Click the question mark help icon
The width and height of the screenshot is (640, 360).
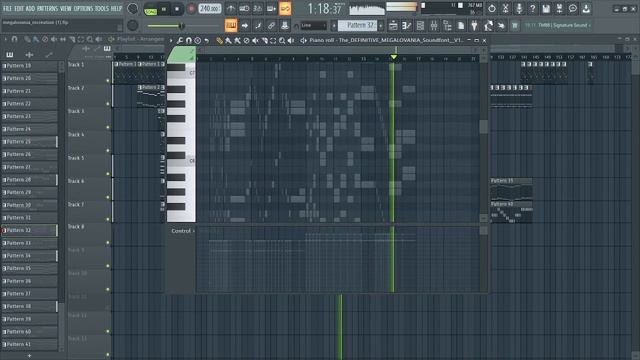pos(532,8)
